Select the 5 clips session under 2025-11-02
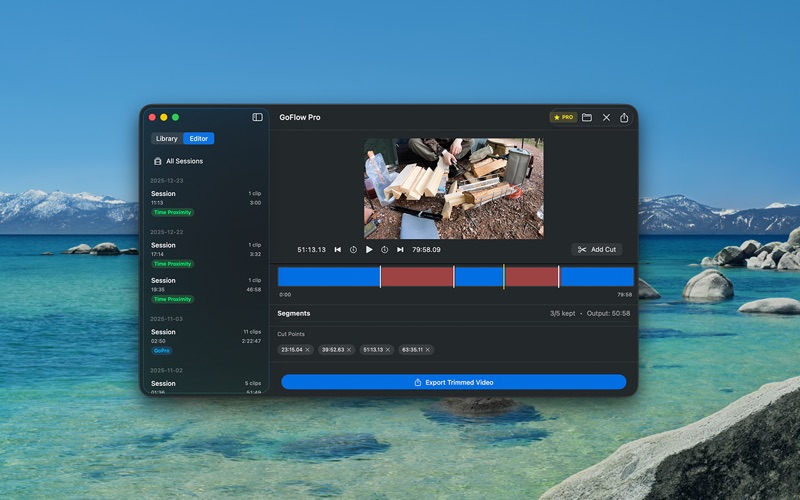 (206, 386)
